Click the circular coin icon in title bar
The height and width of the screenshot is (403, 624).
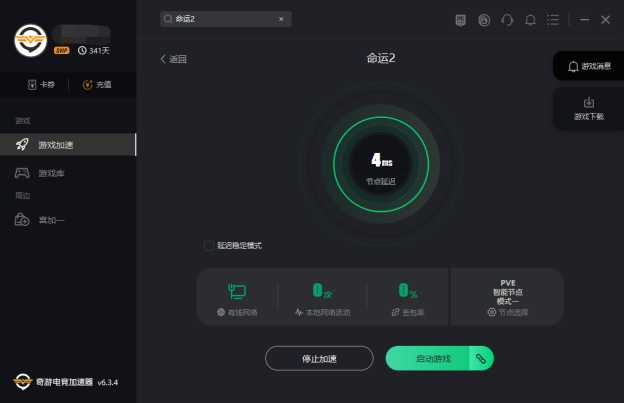(484, 19)
